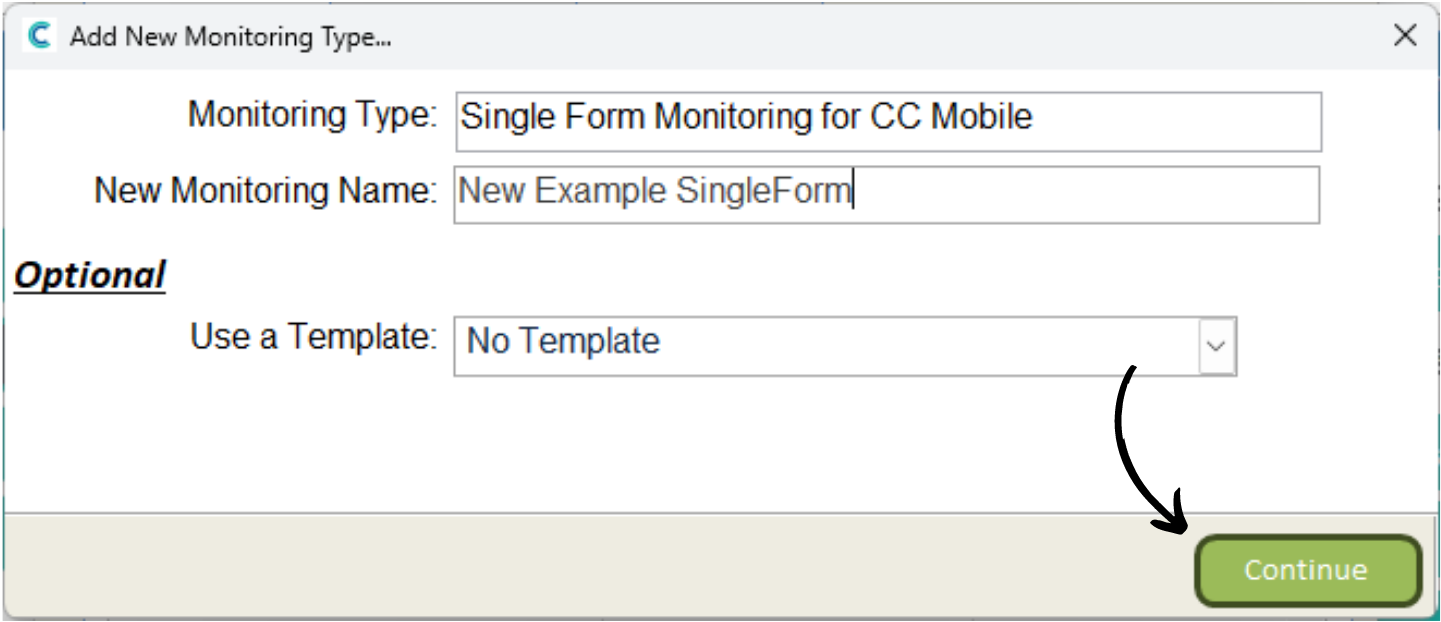Click the Optional heading

click(90, 275)
